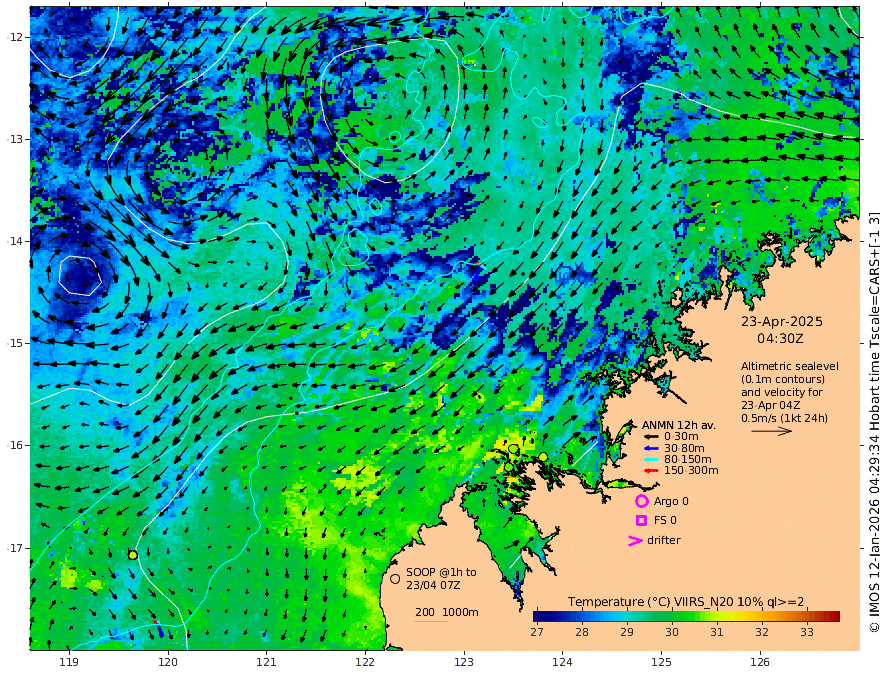Click the vertical IMOS copyright timestamp text
880x680 pixels.
pos(873,422)
